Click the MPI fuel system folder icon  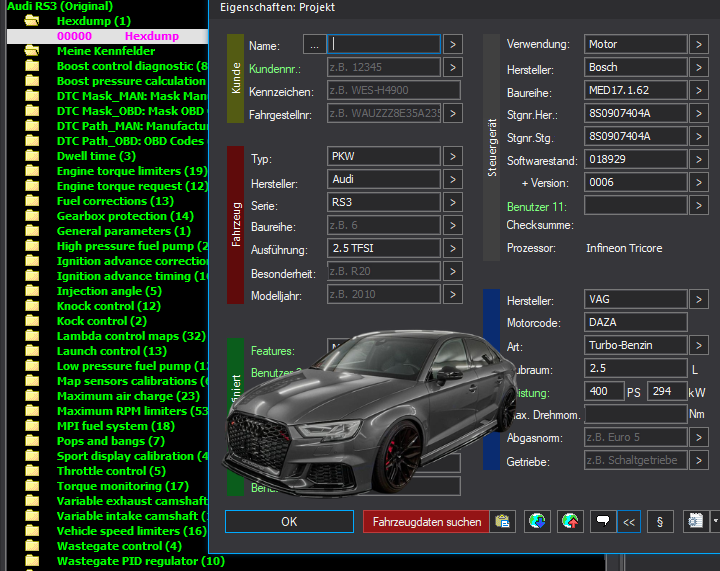pyautogui.click(x=32, y=426)
